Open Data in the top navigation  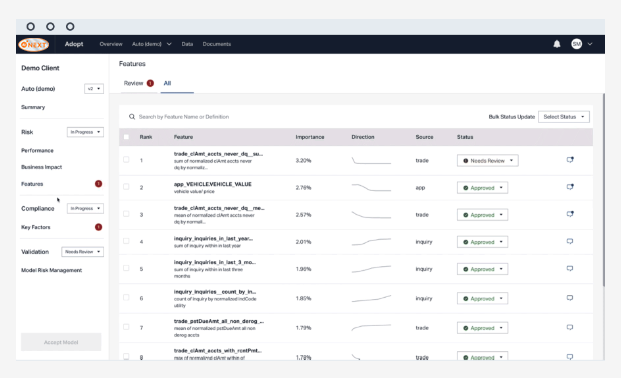click(187, 44)
